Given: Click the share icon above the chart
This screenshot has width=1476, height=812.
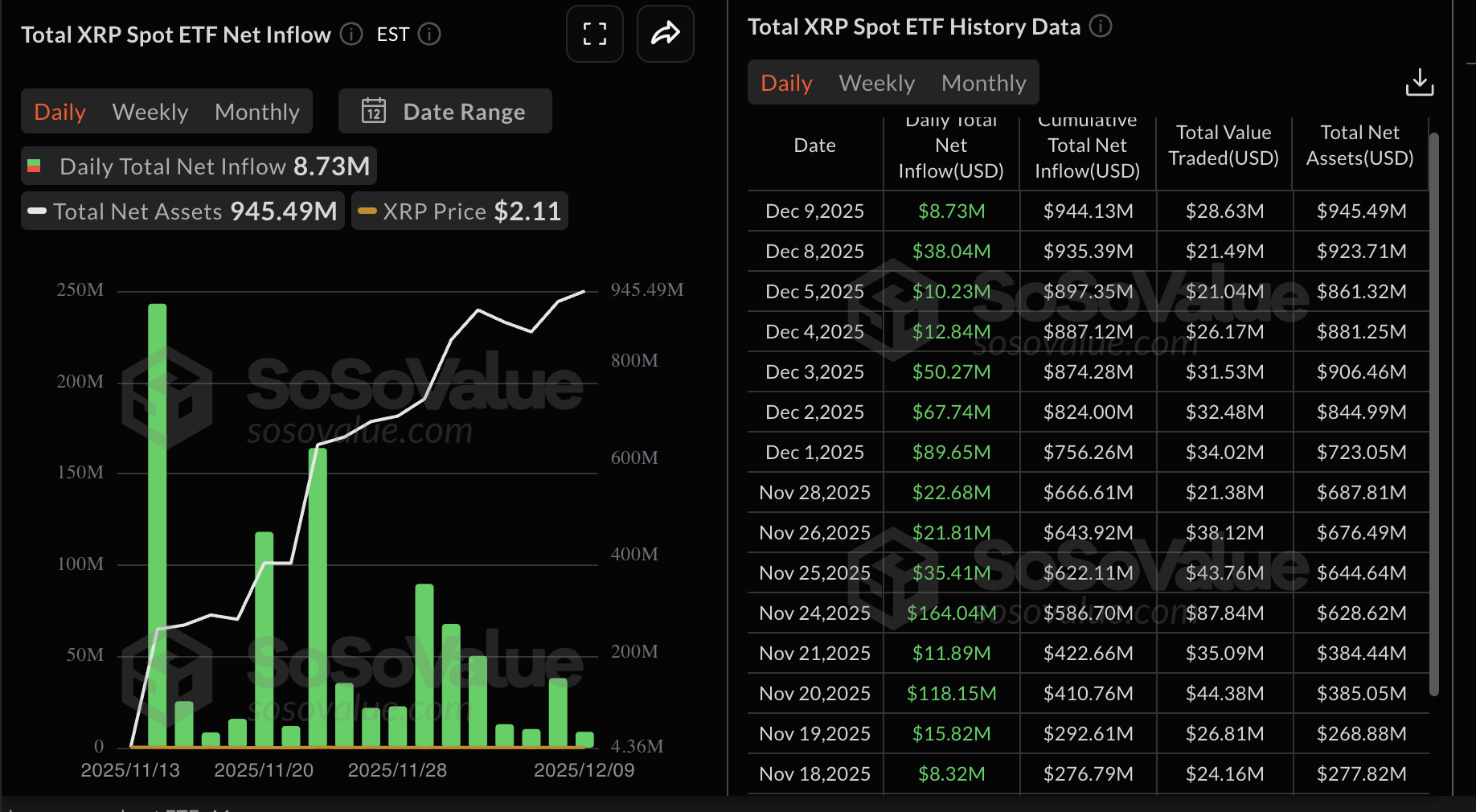Looking at the screenshot, I should (665, 34).
